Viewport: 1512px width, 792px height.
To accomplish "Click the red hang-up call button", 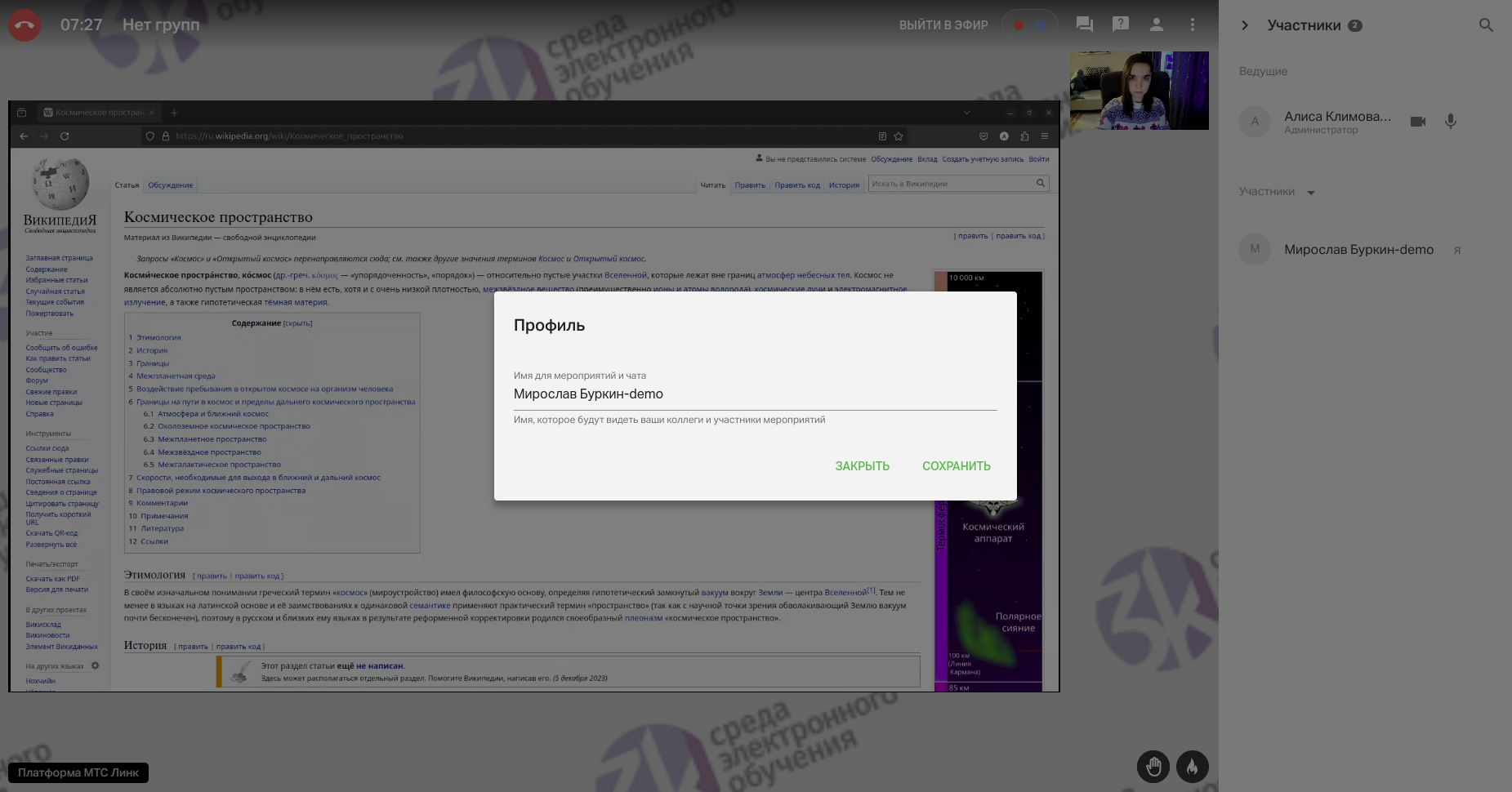I will tap(25, 25).
